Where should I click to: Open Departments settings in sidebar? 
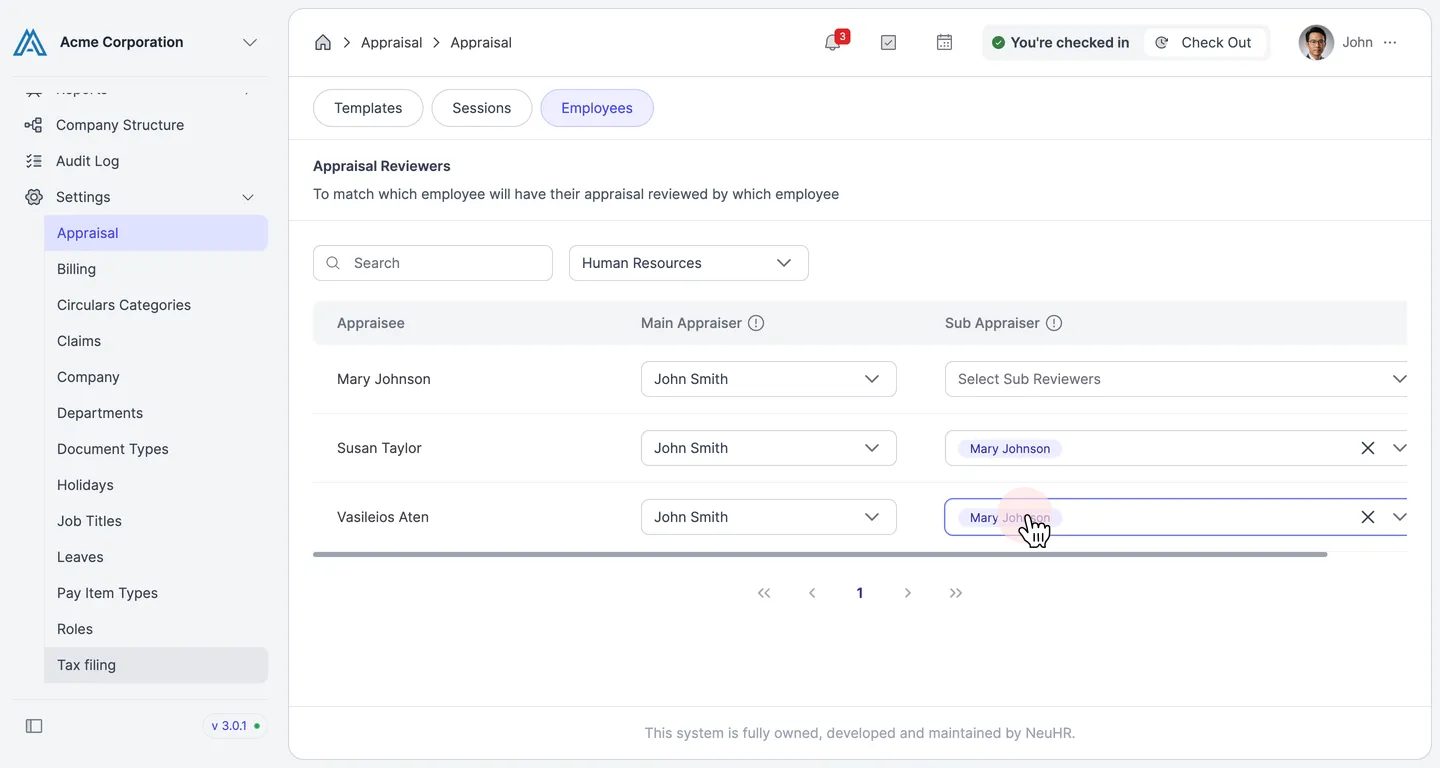(156, 413)
